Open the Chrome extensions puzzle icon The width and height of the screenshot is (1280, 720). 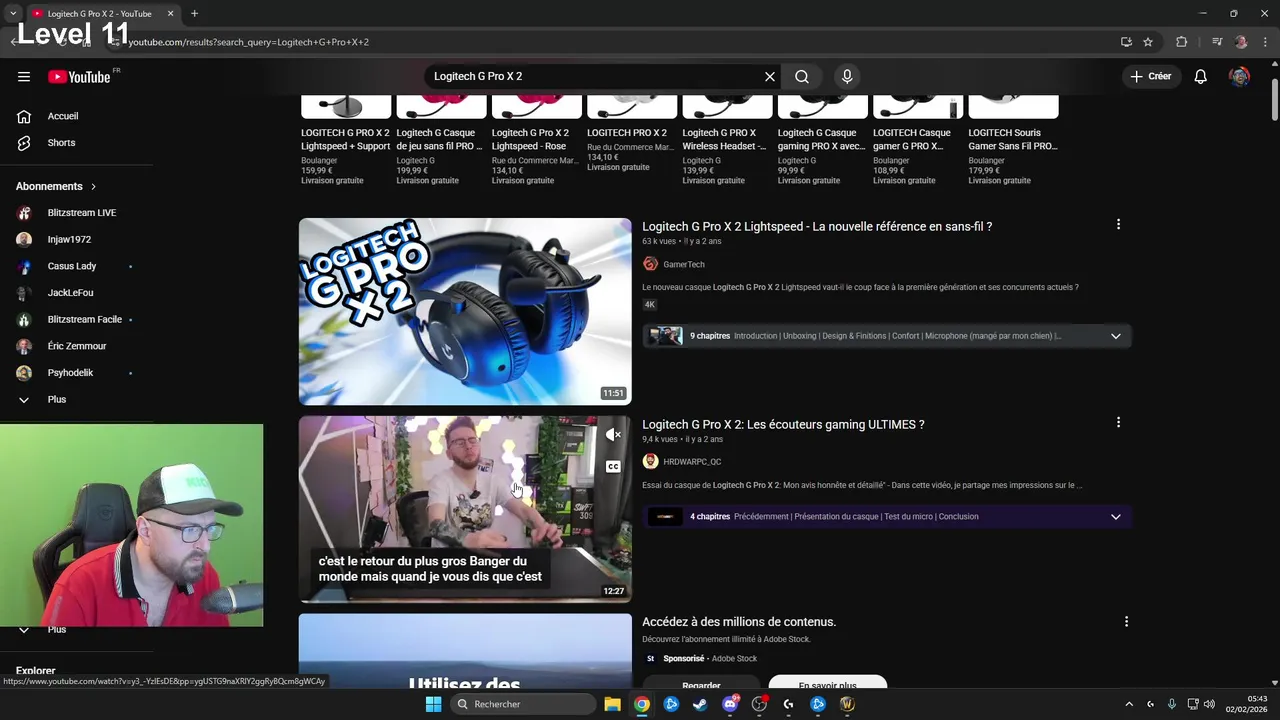tap(1182, 42)
